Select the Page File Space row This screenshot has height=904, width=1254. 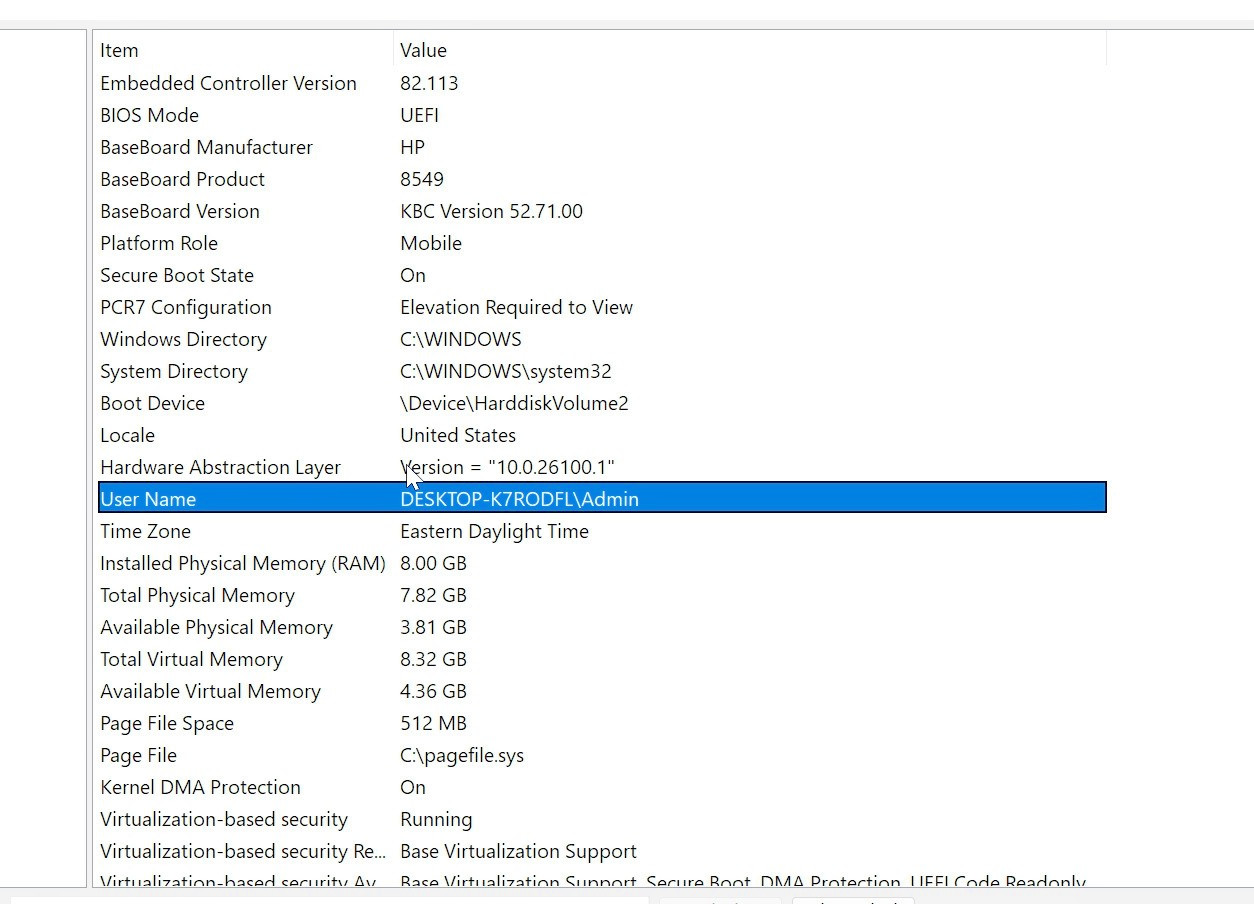click(x=602, y=723)
